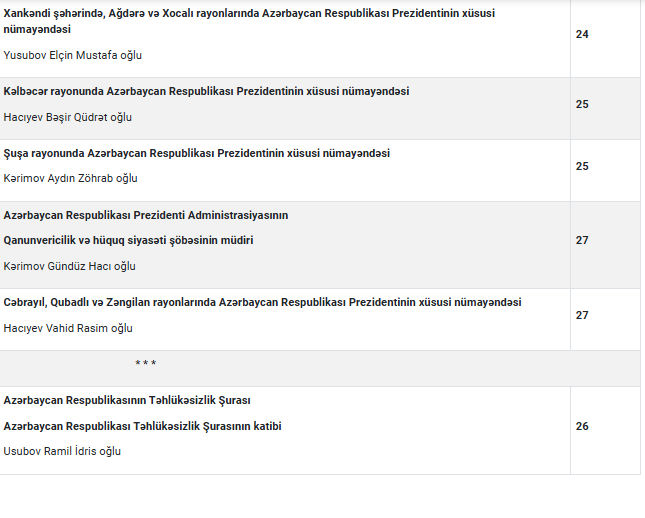Click Qanunvericilik və hüquq siyasəti şöbəsinin müdiri
Screen dimensions: 645x518
(x=128, y=241)
